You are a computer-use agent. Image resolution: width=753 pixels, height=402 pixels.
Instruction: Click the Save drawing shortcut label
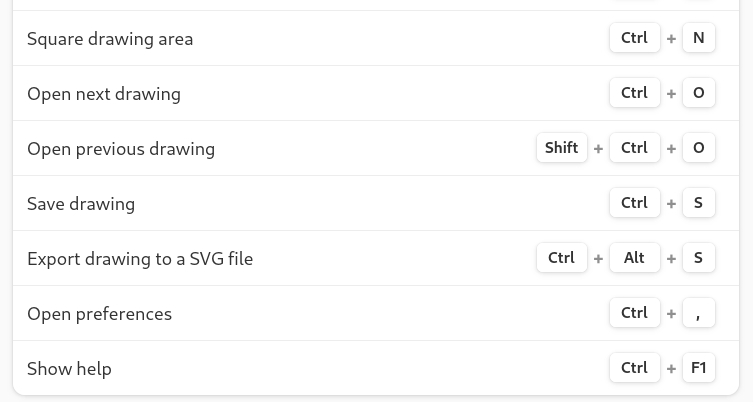81,204
